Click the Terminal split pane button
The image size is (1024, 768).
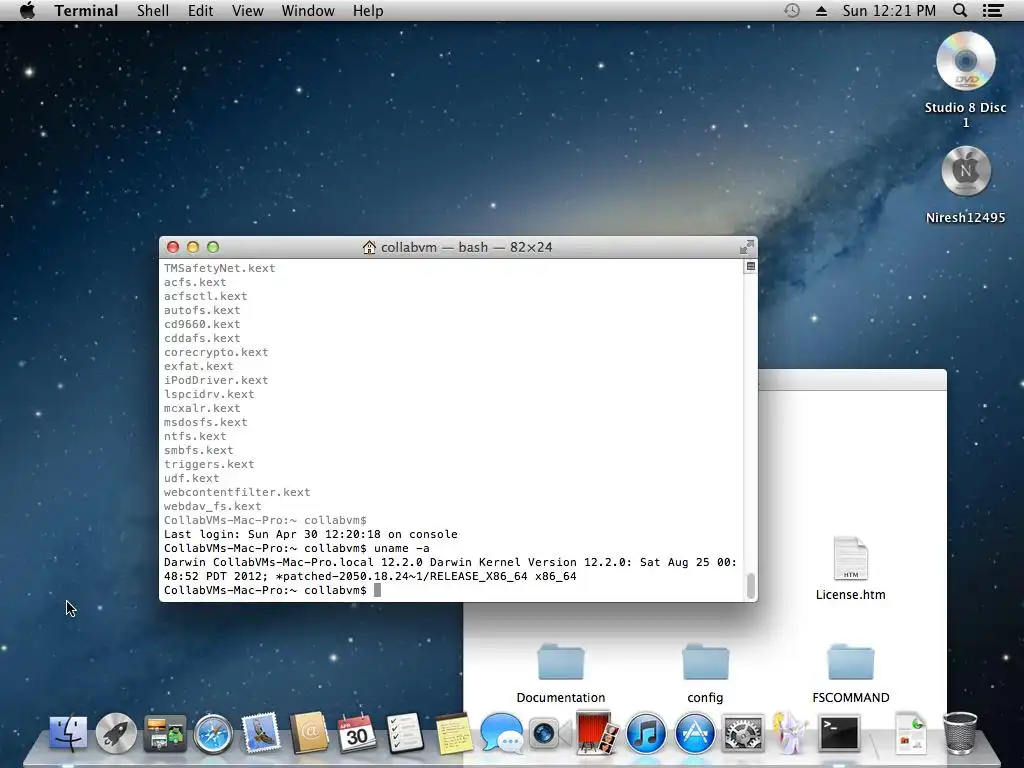(x=750, y=266)
